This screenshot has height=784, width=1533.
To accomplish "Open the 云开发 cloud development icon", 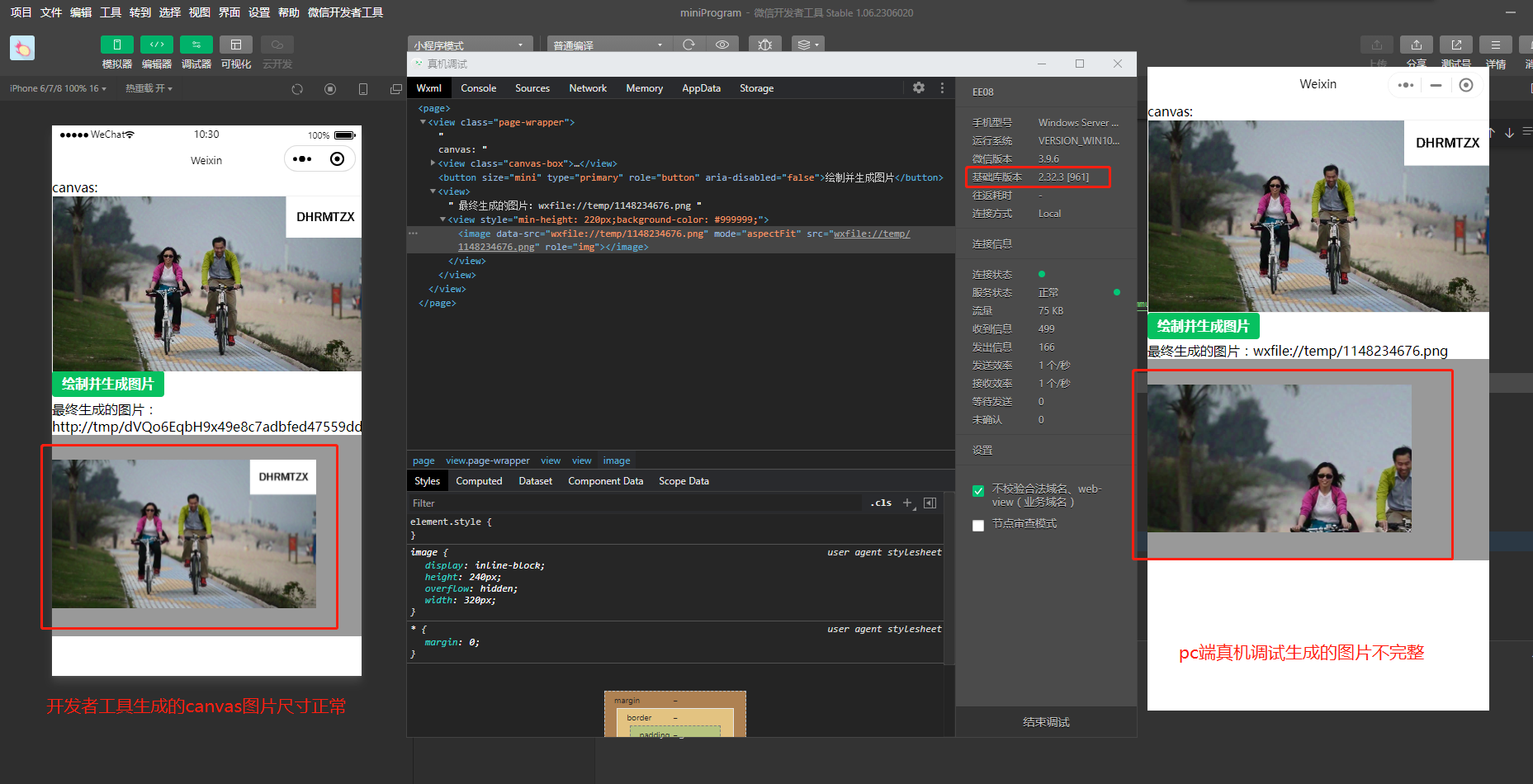I will pos(277,45).
